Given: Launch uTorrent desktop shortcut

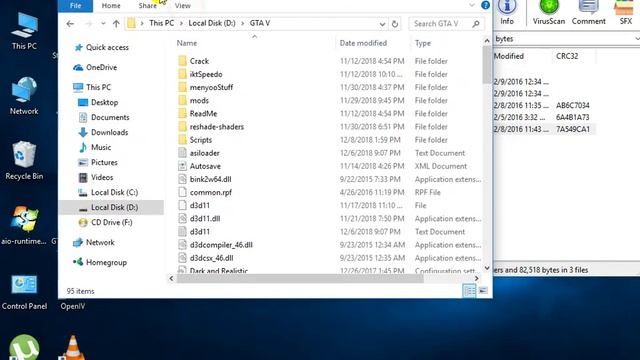Looking at the screenshot, I should [x=24, y=348].
